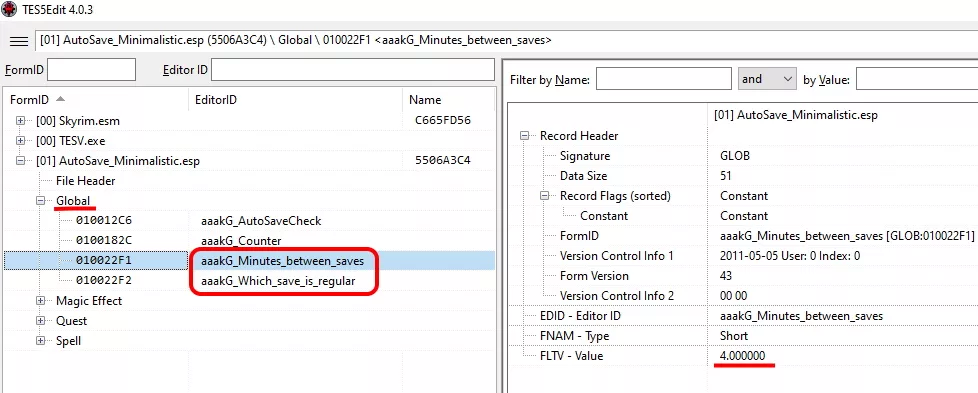Click the TES5Edit app icon in title bar

pyautogui.click(x=9, y=9)
